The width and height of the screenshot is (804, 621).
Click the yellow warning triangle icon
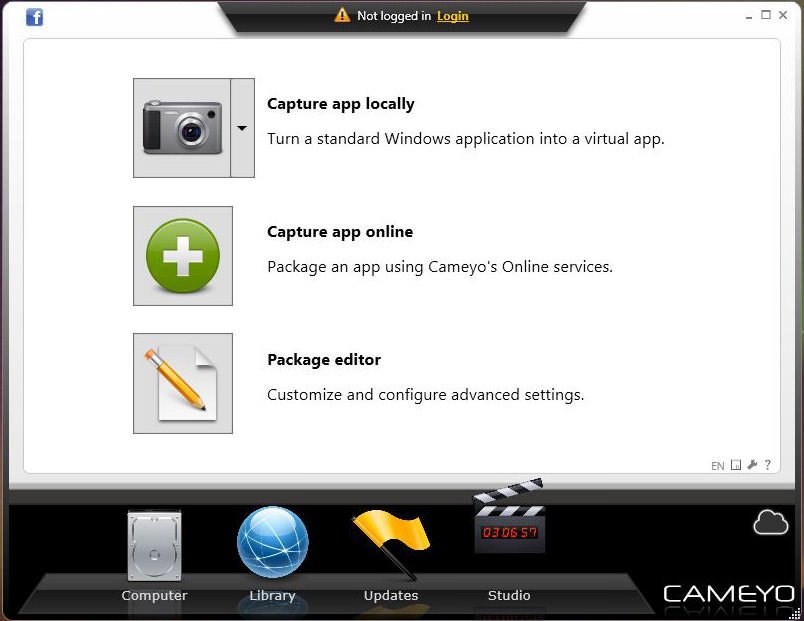342,15
